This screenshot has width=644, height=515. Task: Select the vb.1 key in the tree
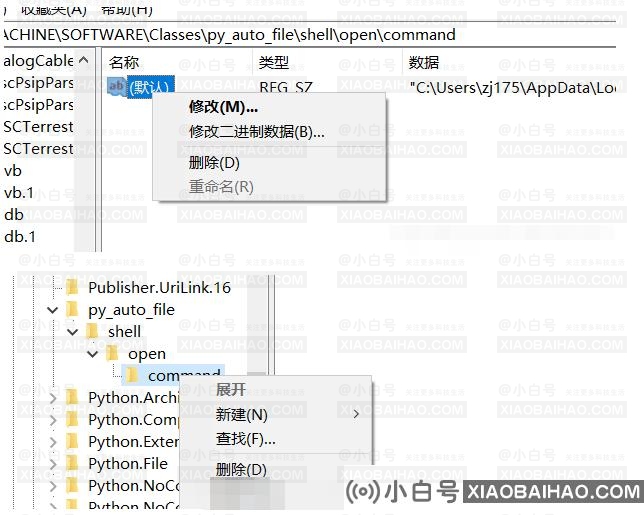coord(19,193)
